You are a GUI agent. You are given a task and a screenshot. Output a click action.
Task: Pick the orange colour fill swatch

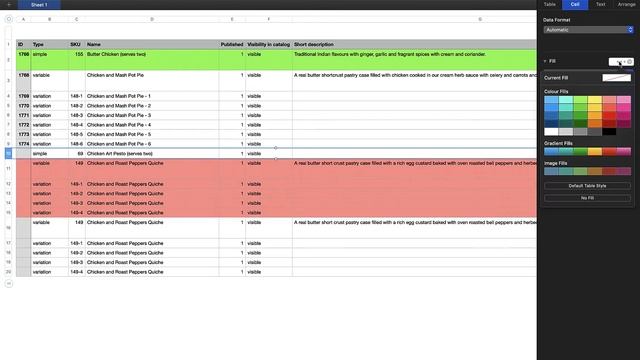click(595, 123)
